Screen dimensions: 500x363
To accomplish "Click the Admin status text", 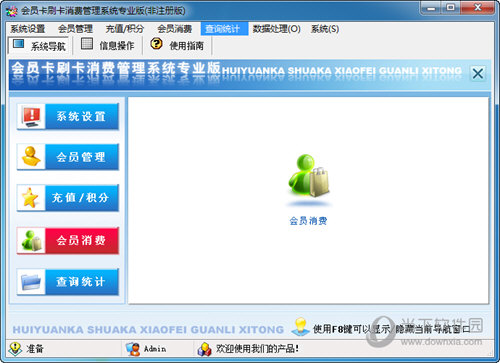I will pos(155,349).
